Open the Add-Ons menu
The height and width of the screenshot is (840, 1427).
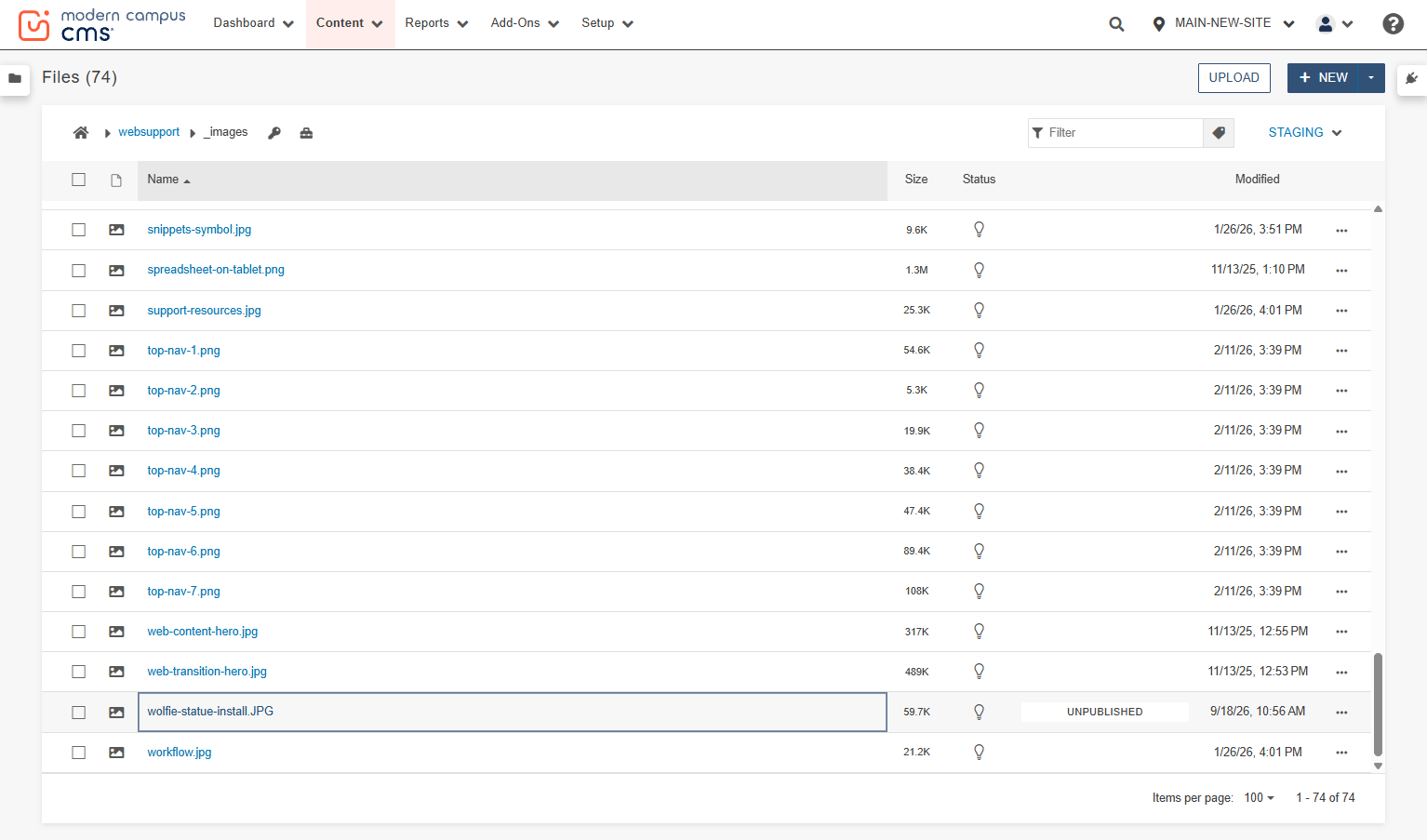click(x=525, y=23)
